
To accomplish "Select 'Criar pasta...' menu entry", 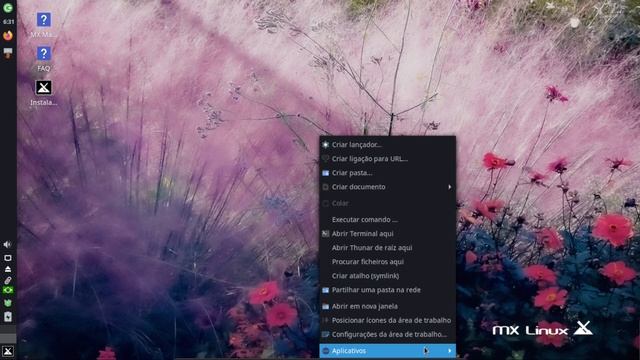I will pyautogui.click(x=387, y=173).
